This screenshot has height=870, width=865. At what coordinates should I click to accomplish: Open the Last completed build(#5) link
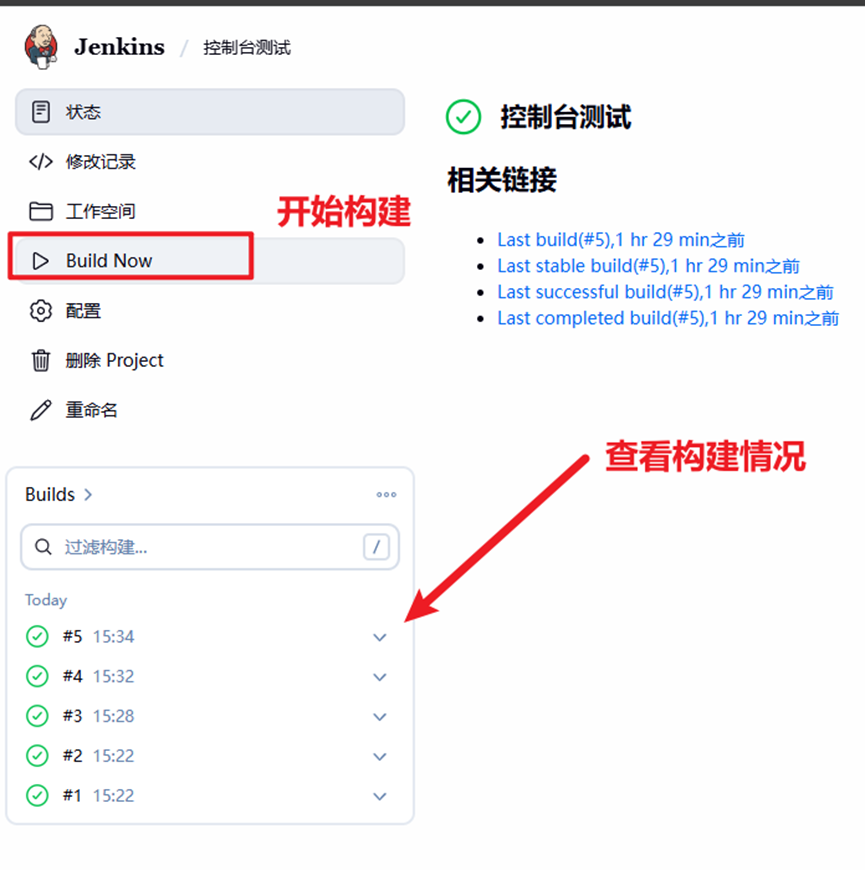[667, 318]
